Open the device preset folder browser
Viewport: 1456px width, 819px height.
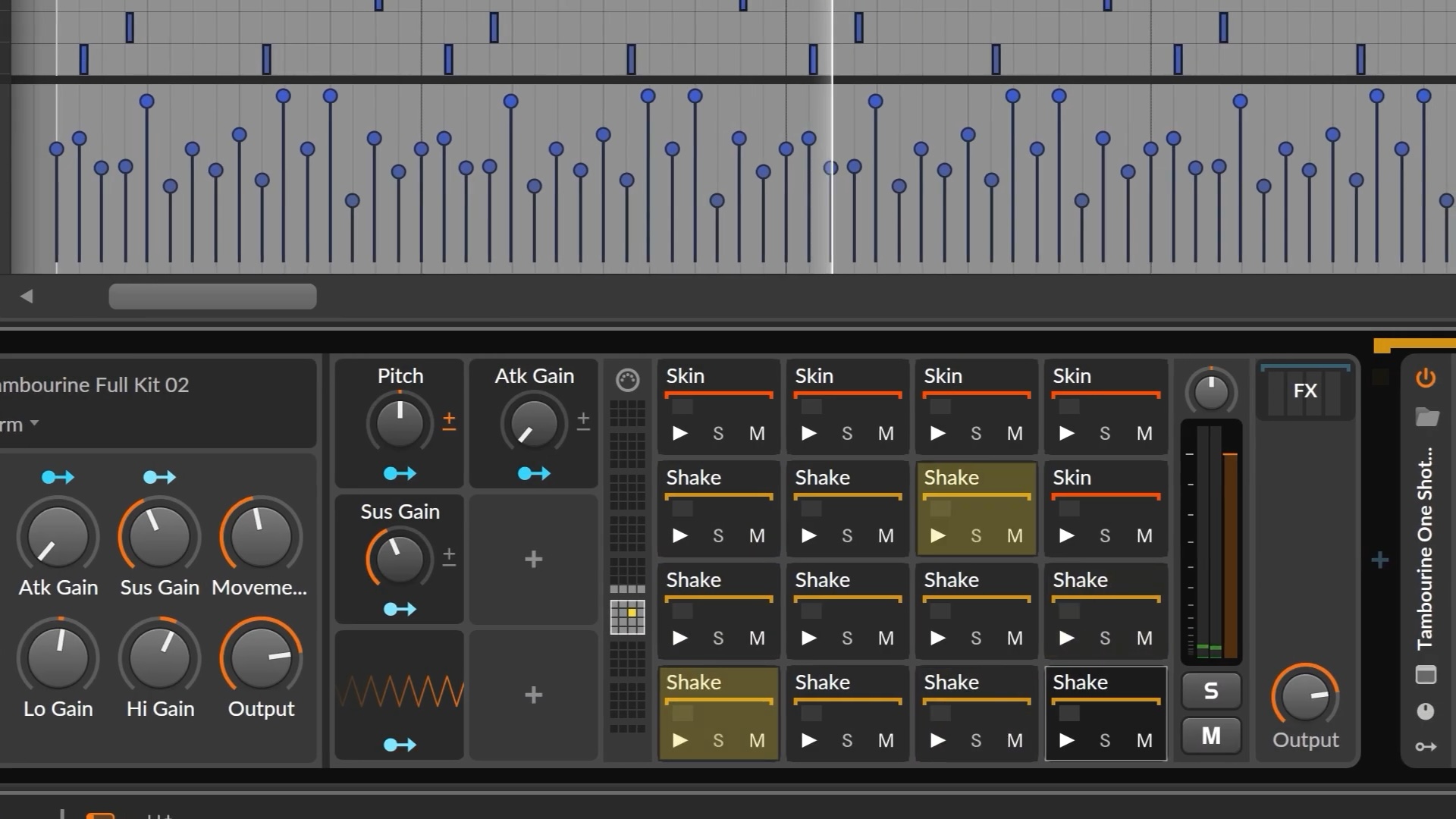[1426, 417]
